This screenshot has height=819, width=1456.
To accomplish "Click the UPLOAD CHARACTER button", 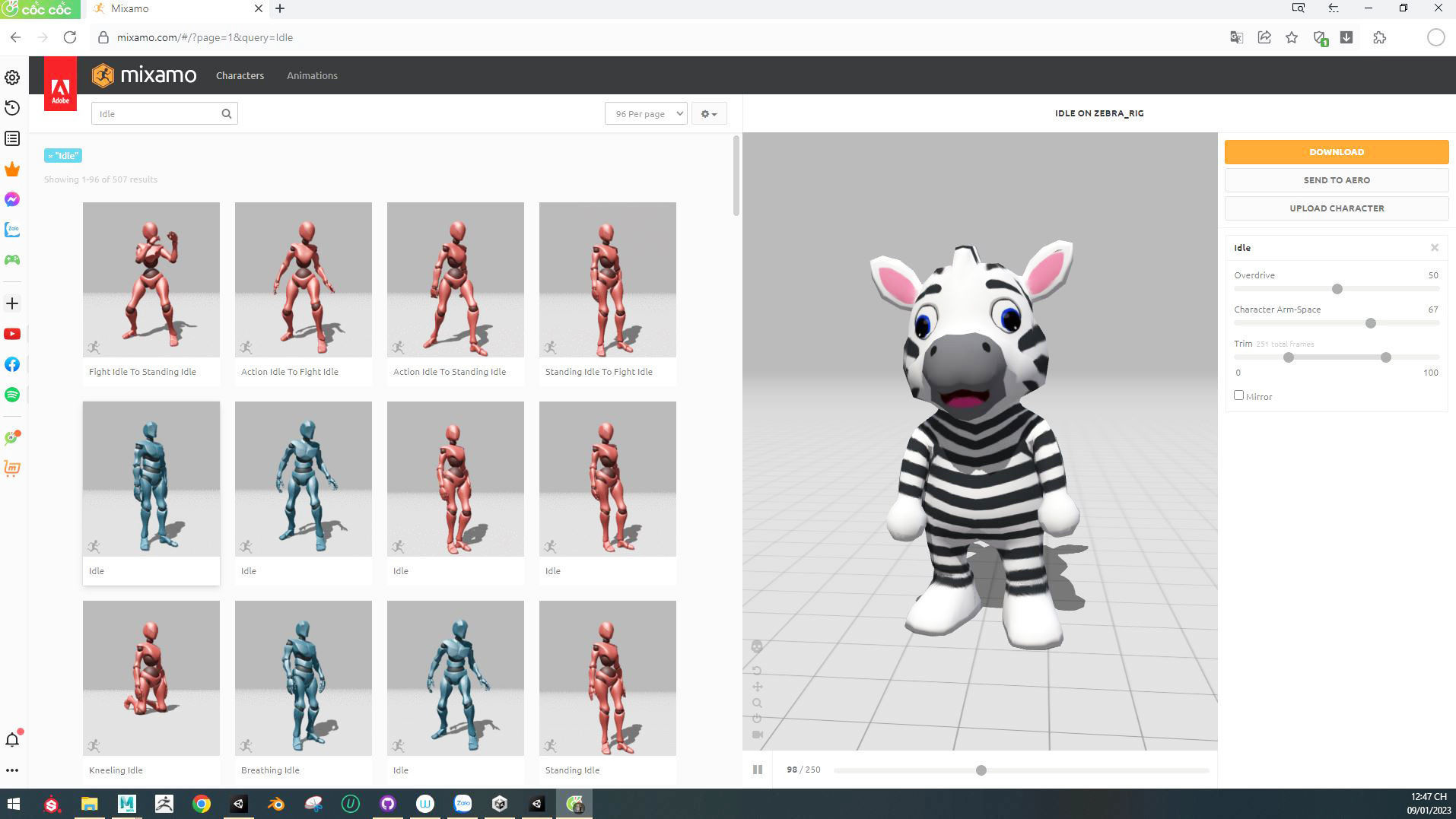I will click(x=1337, y=208).
